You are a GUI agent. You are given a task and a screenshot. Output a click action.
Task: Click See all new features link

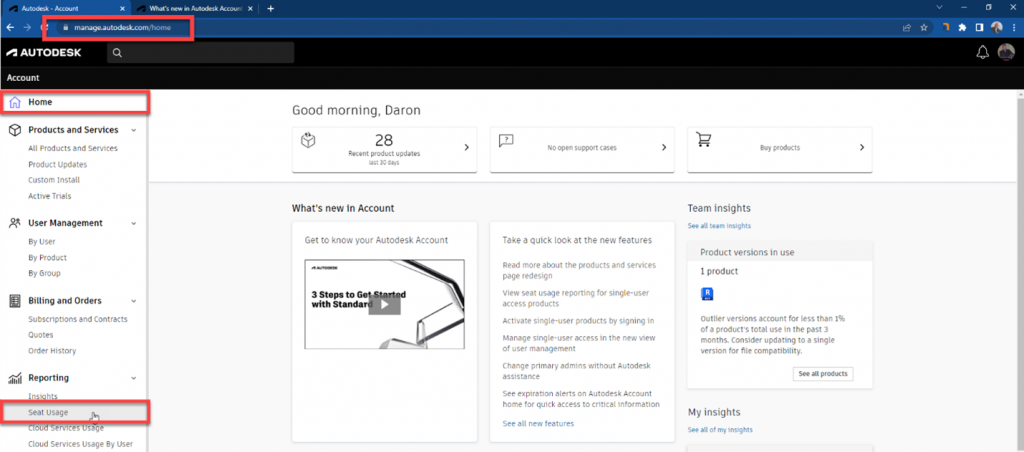tap(538, 424)
